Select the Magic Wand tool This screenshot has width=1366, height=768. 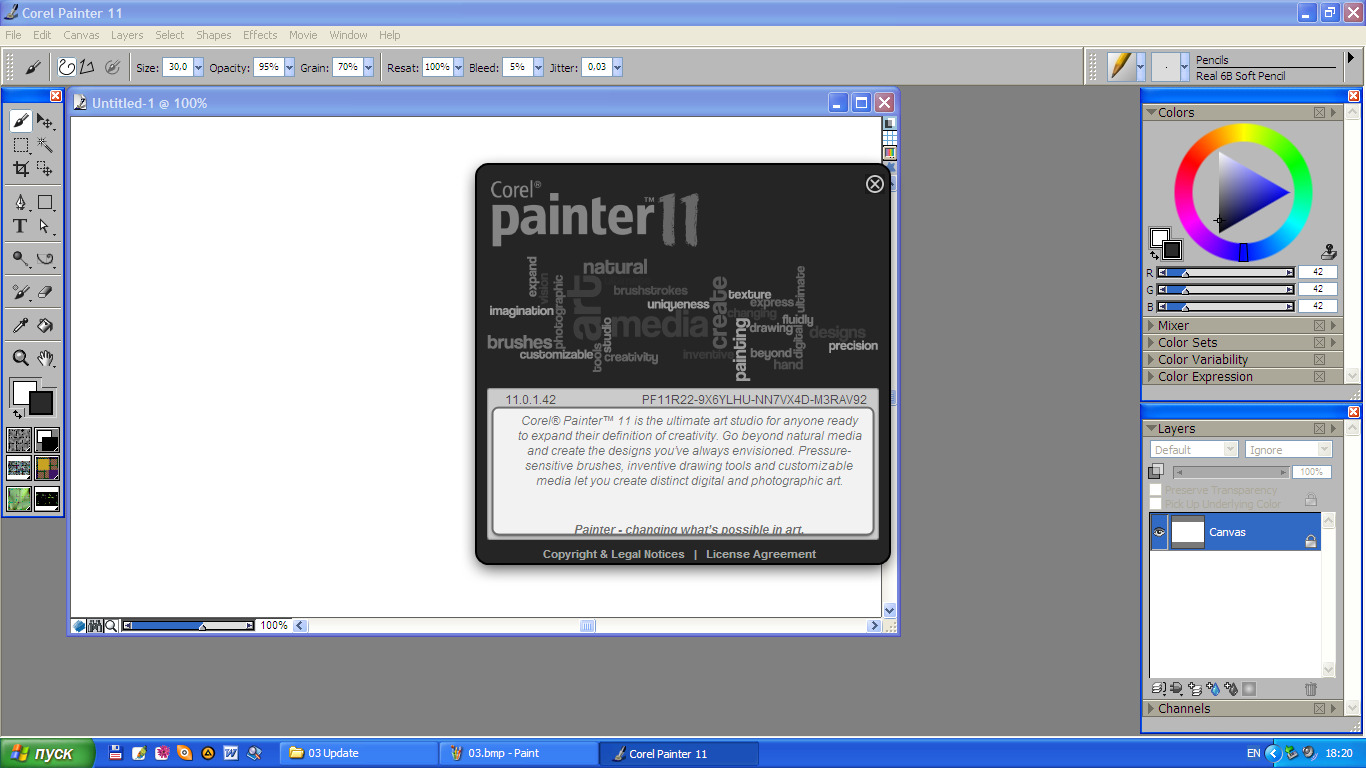coord(45,145)
